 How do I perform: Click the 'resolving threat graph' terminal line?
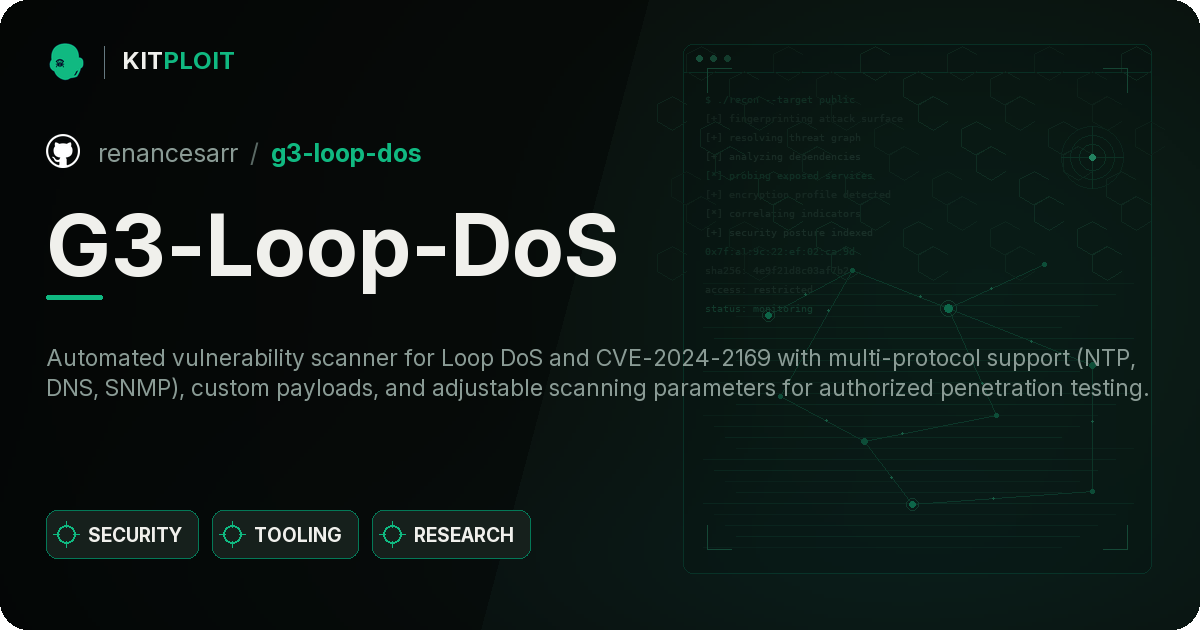(x=783, y=137)
